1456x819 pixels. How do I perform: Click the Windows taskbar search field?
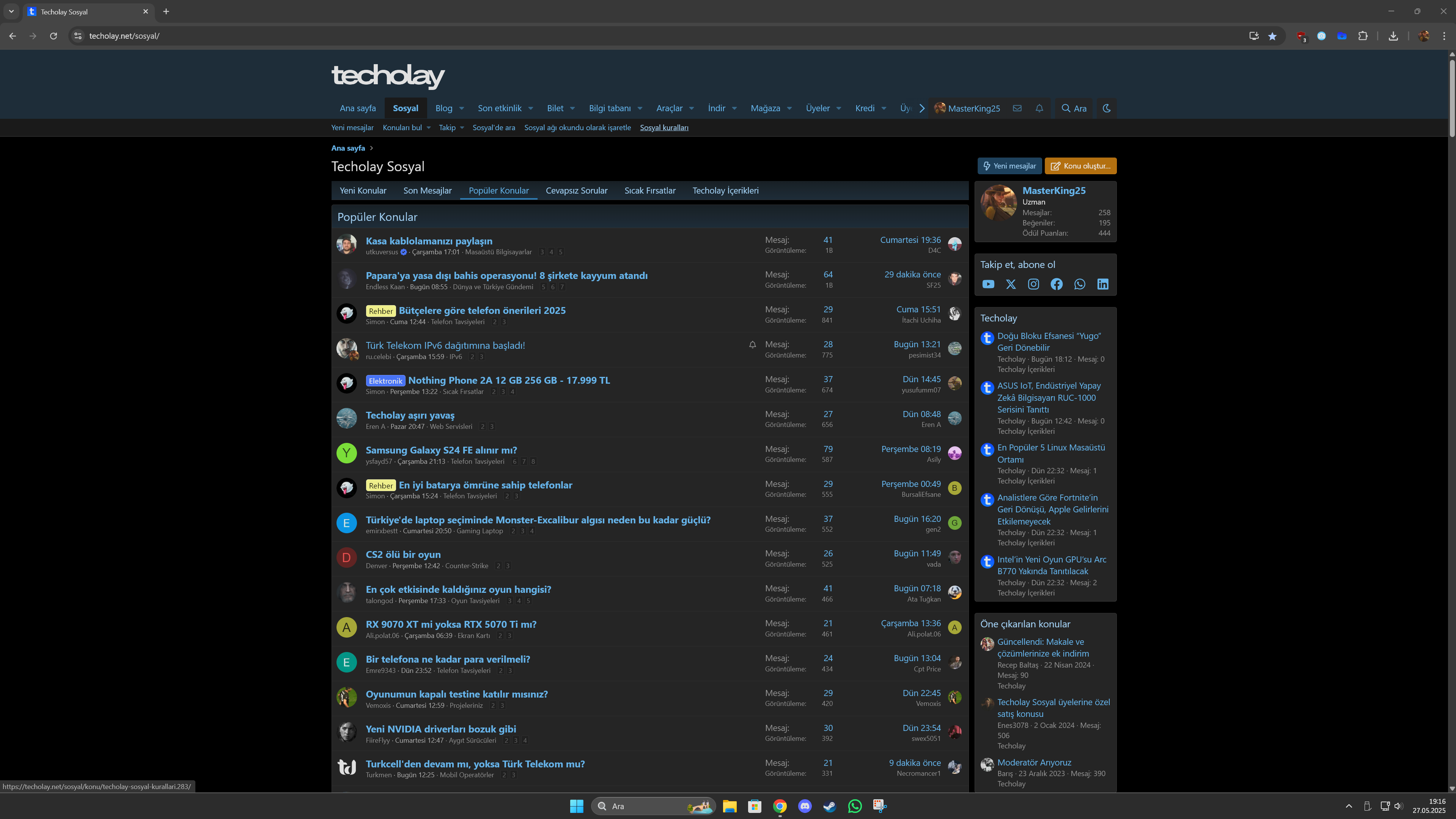click(x=653, y=806)
